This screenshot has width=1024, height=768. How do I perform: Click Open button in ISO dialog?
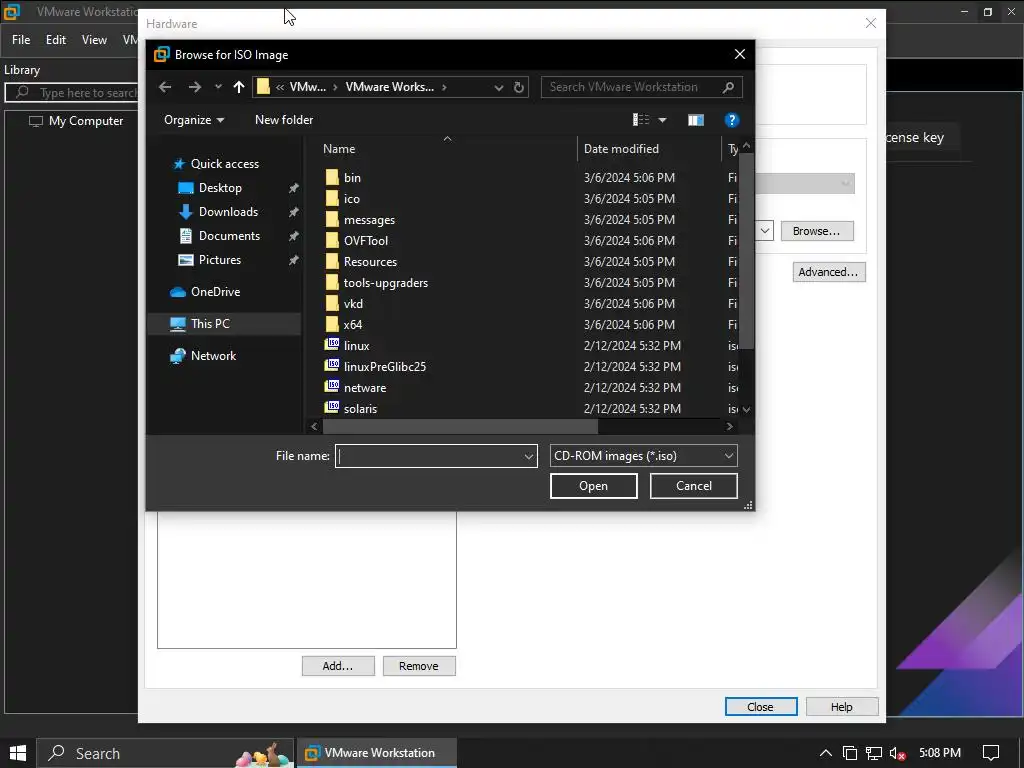click(x=593, y=486)
